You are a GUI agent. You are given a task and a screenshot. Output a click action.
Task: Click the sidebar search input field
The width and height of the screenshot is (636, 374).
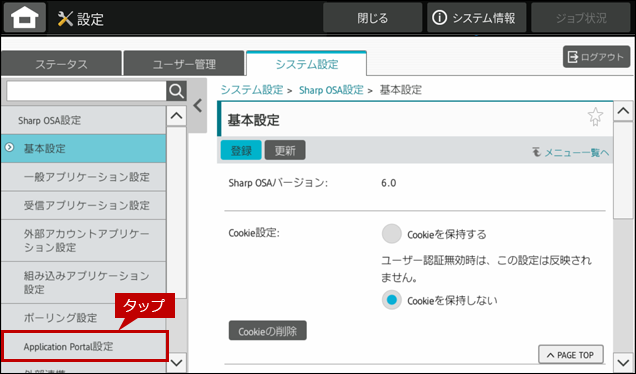click(x=86, y=91)
